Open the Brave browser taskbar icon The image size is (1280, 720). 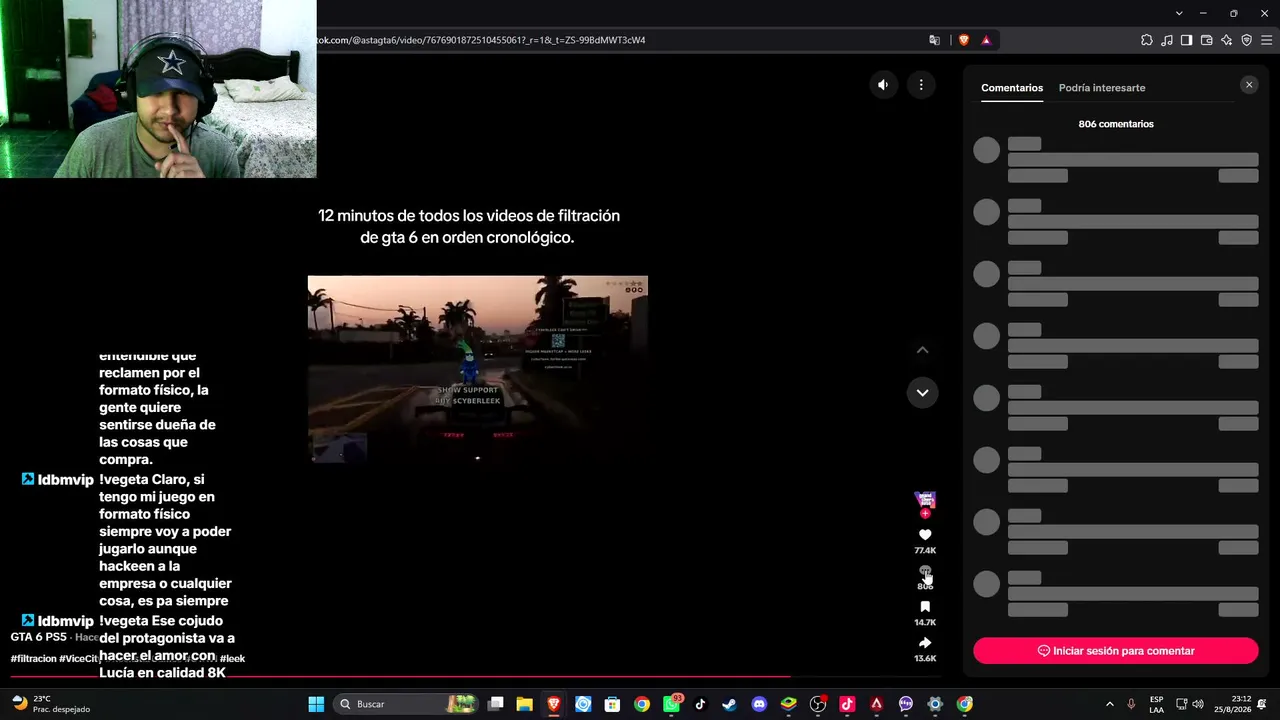click(554, 704)
